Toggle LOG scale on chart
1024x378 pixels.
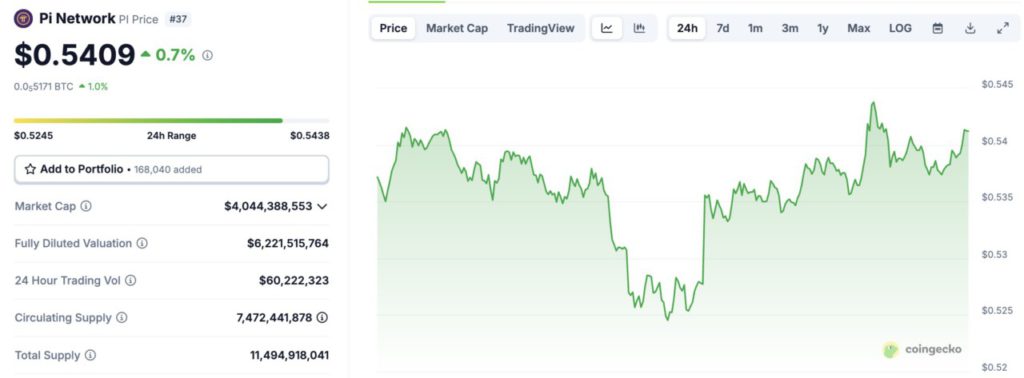900,28
